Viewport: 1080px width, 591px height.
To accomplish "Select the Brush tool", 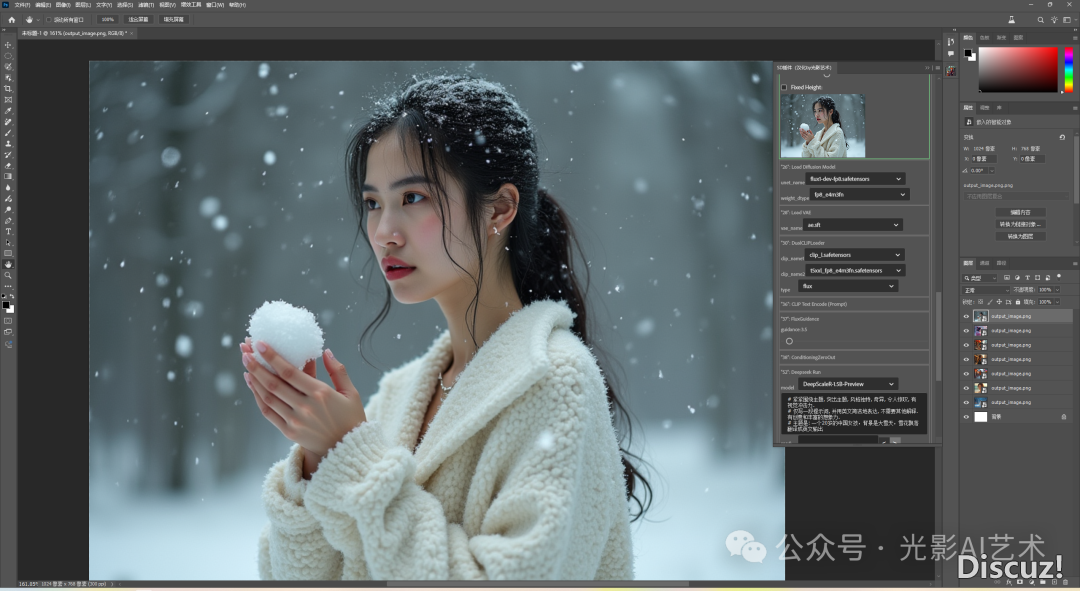I will tap(8, 133).
